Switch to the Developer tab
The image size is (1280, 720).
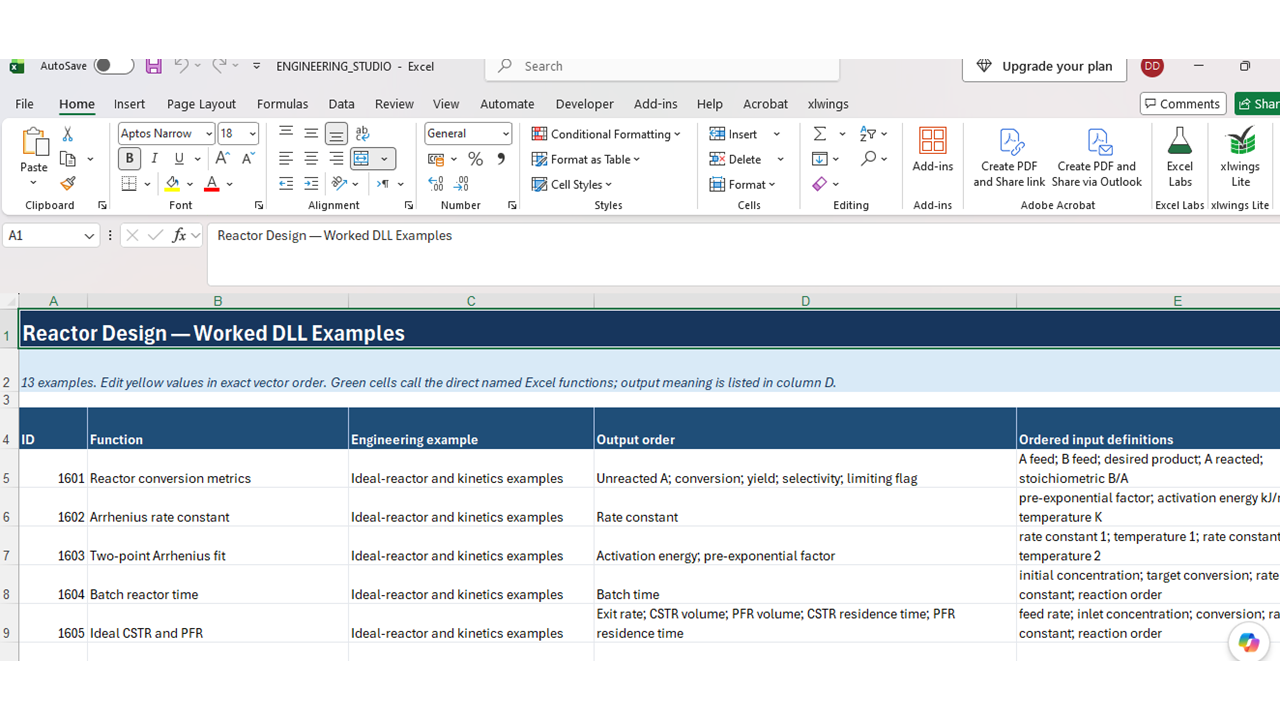click(585, 104)
